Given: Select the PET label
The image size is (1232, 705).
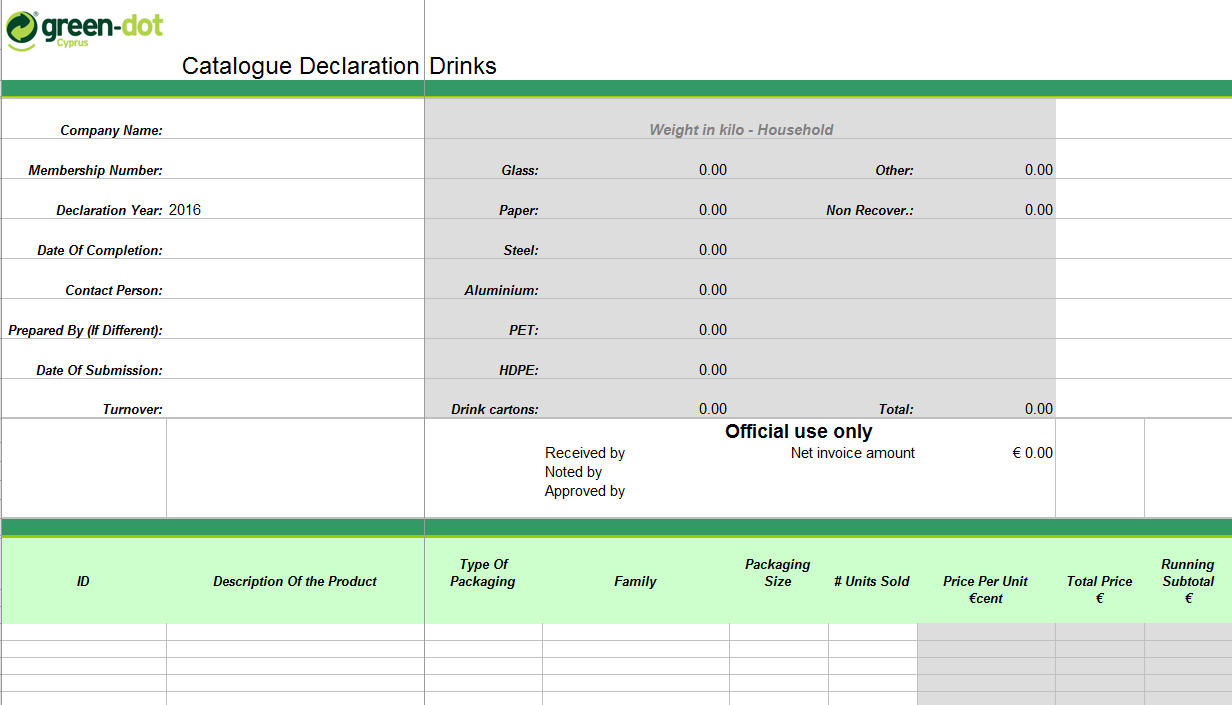Looking at the screenshot, I should 524,330.
